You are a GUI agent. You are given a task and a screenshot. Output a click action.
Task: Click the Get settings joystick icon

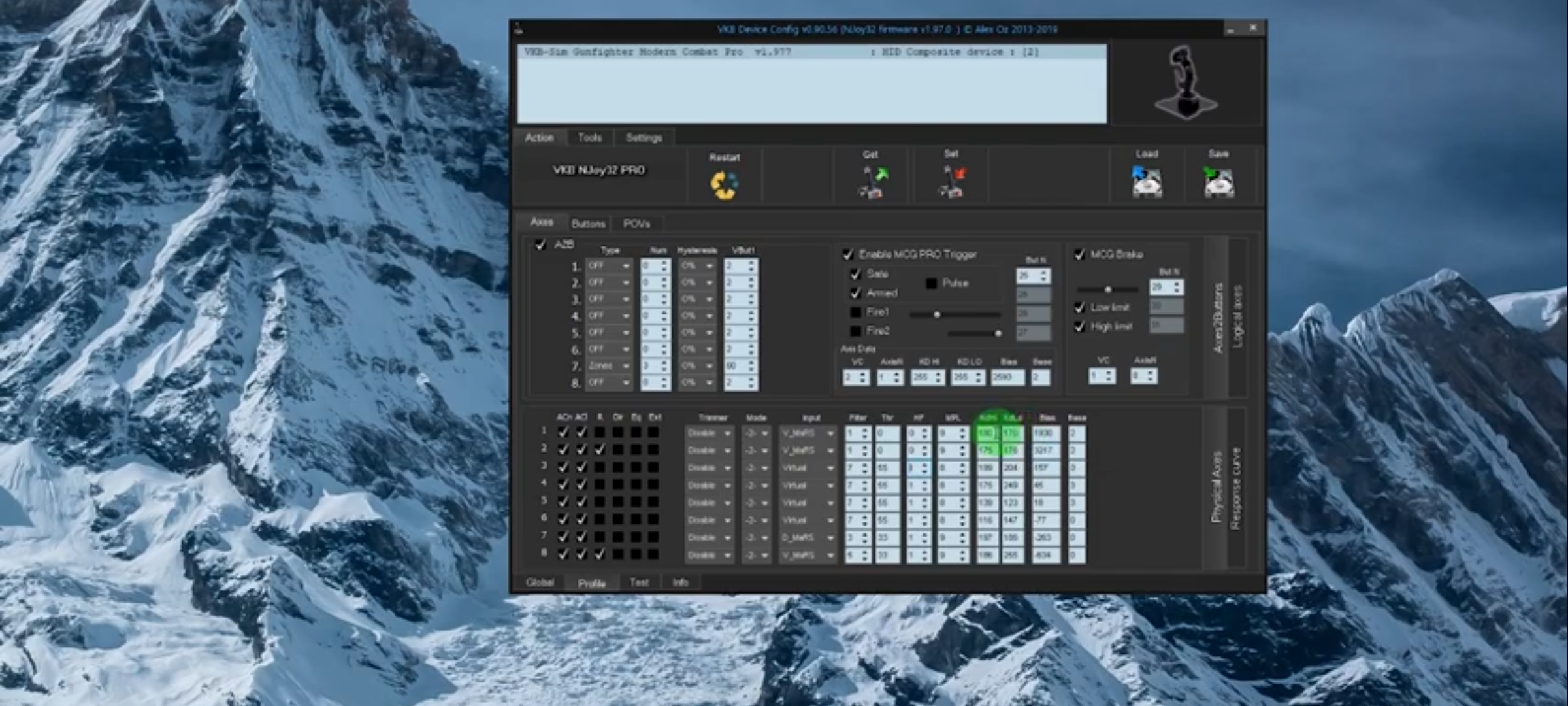[872, 183]
